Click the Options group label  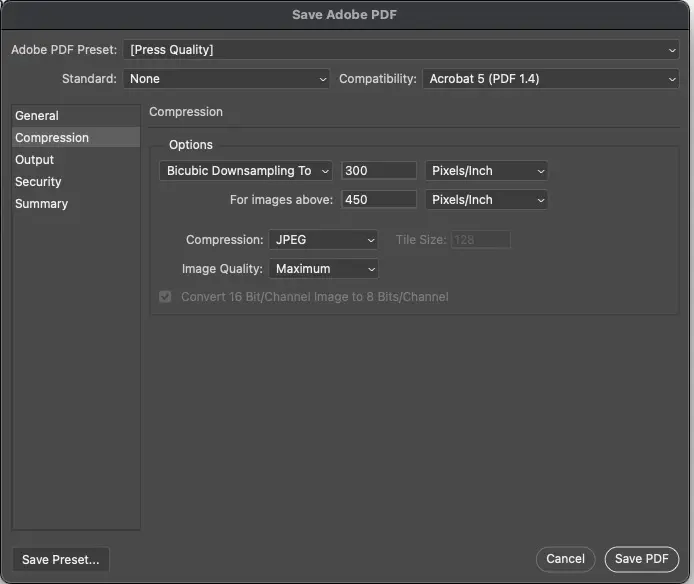(191, 145)
